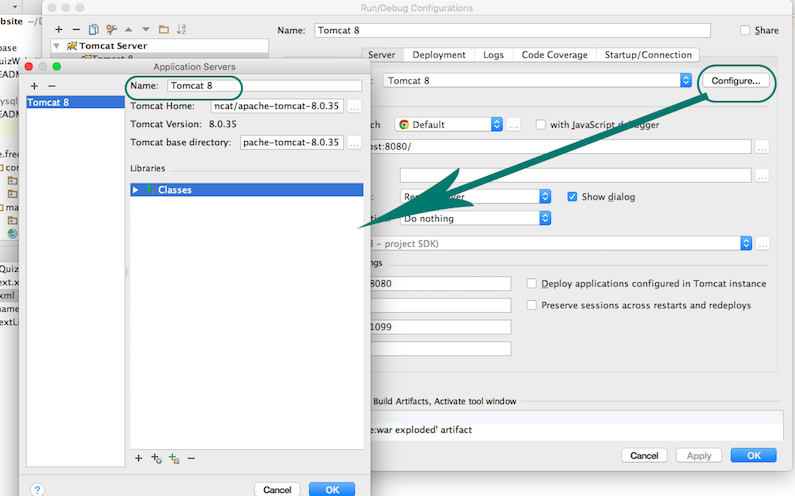This screenshot has height=496, width=795.
Task: Expand the Classes library node
Action: (135, 190)
